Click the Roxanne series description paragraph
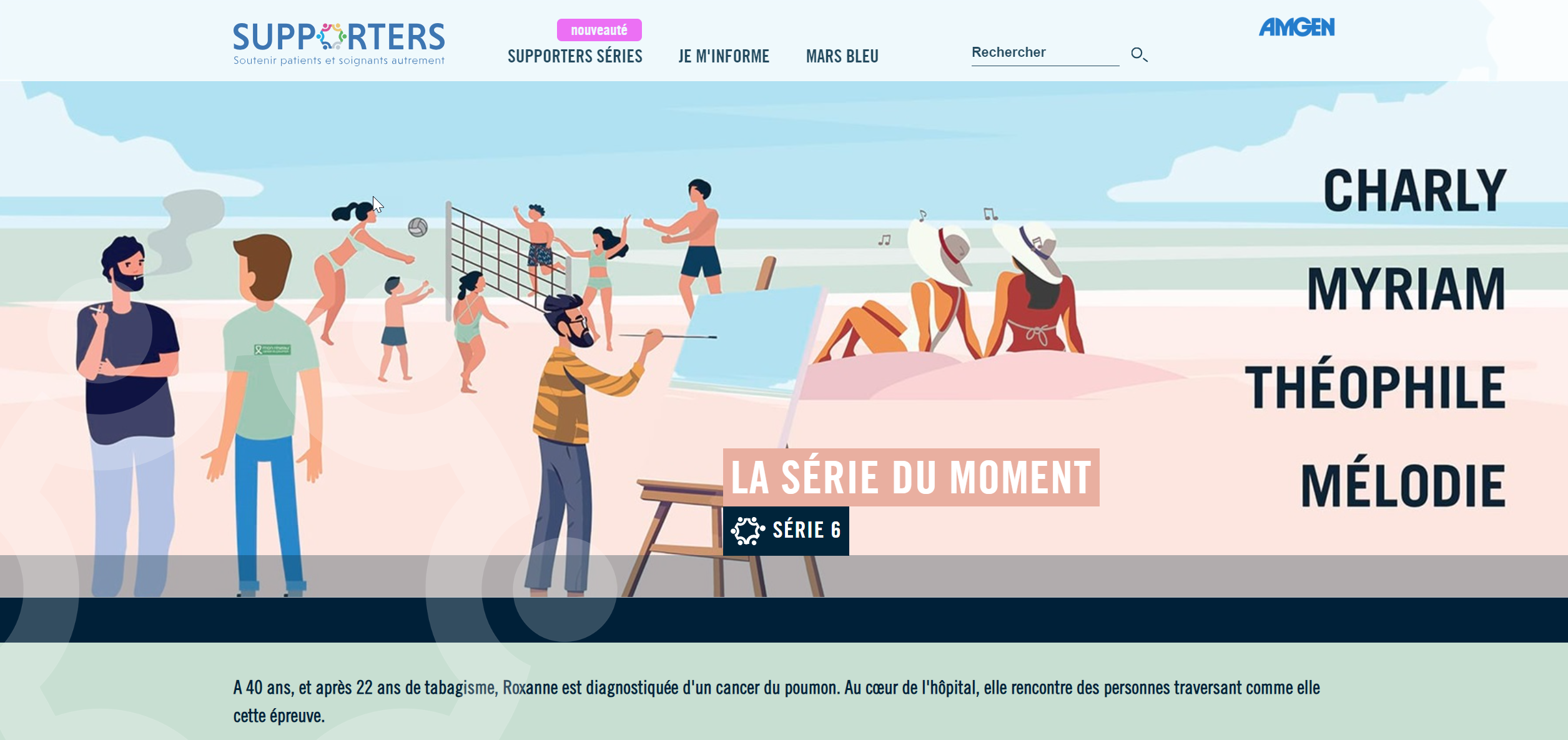This screenshot has width=1568, height=740. click(776, 701)
